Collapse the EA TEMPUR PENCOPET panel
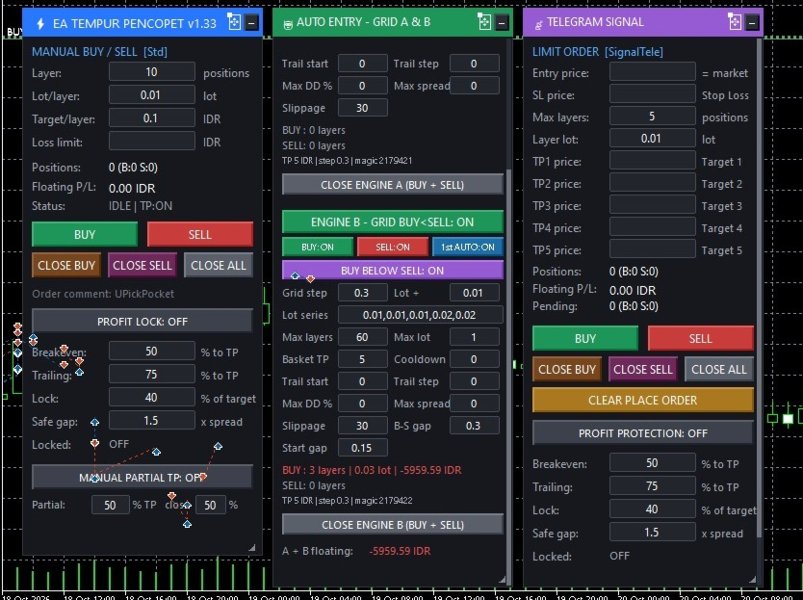 click(251, 23)
